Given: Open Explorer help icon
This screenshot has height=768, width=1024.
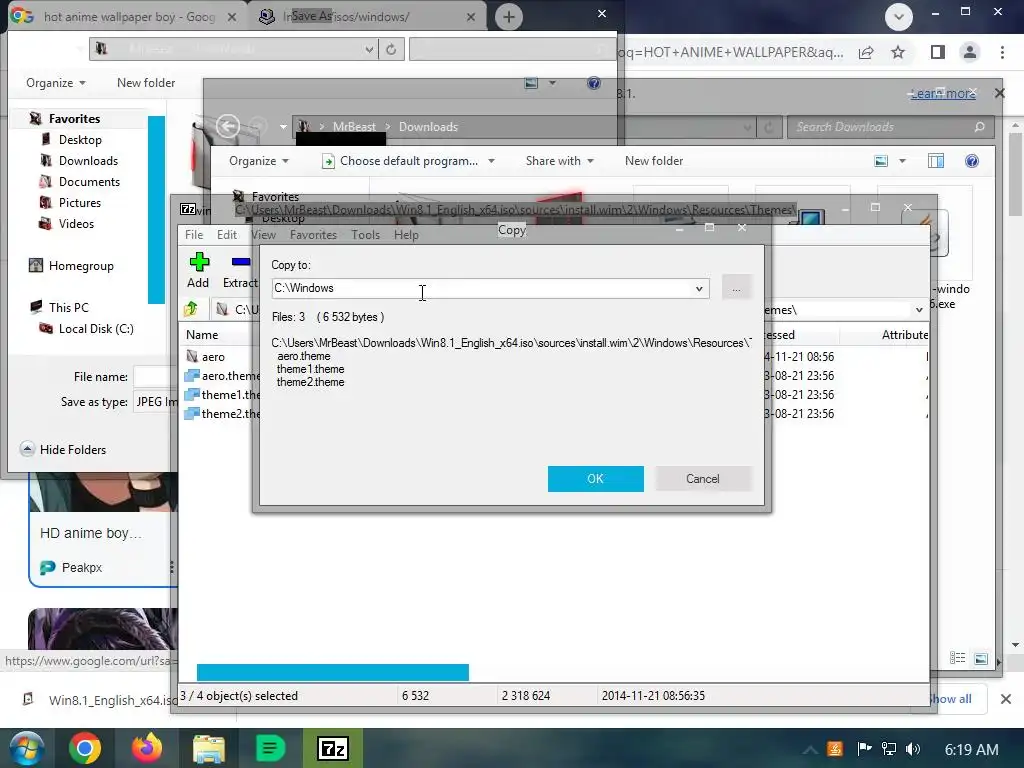Looking at the screenshot, I should [972, 161].
